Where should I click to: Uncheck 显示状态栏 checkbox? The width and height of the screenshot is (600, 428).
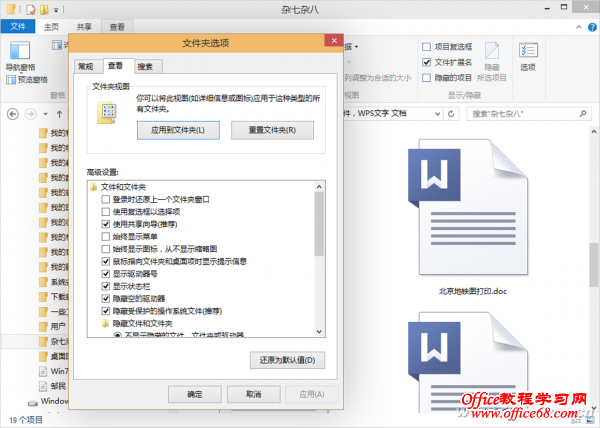(x=106, y=286)
